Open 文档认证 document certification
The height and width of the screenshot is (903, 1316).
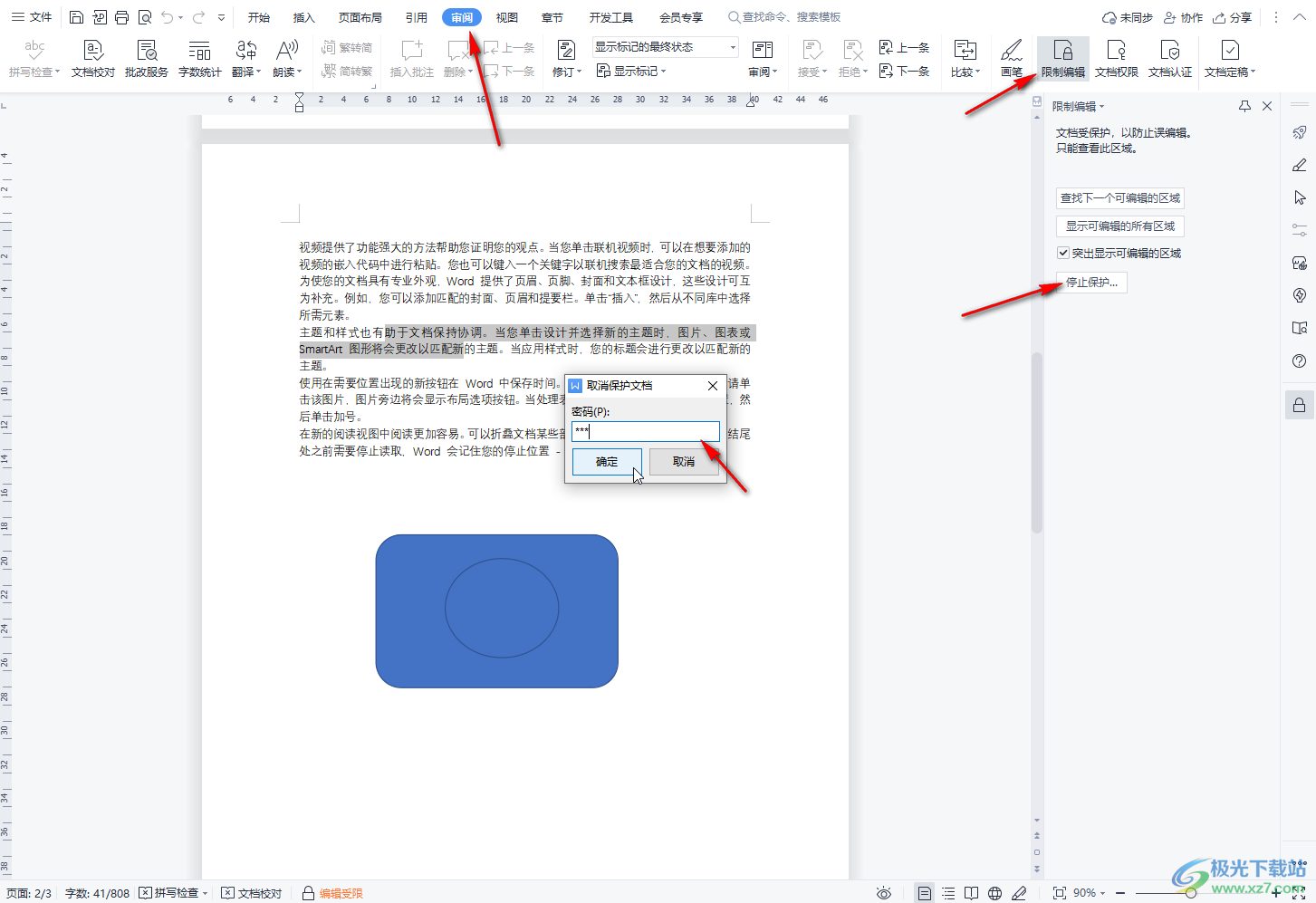(x=1170, y=59)
